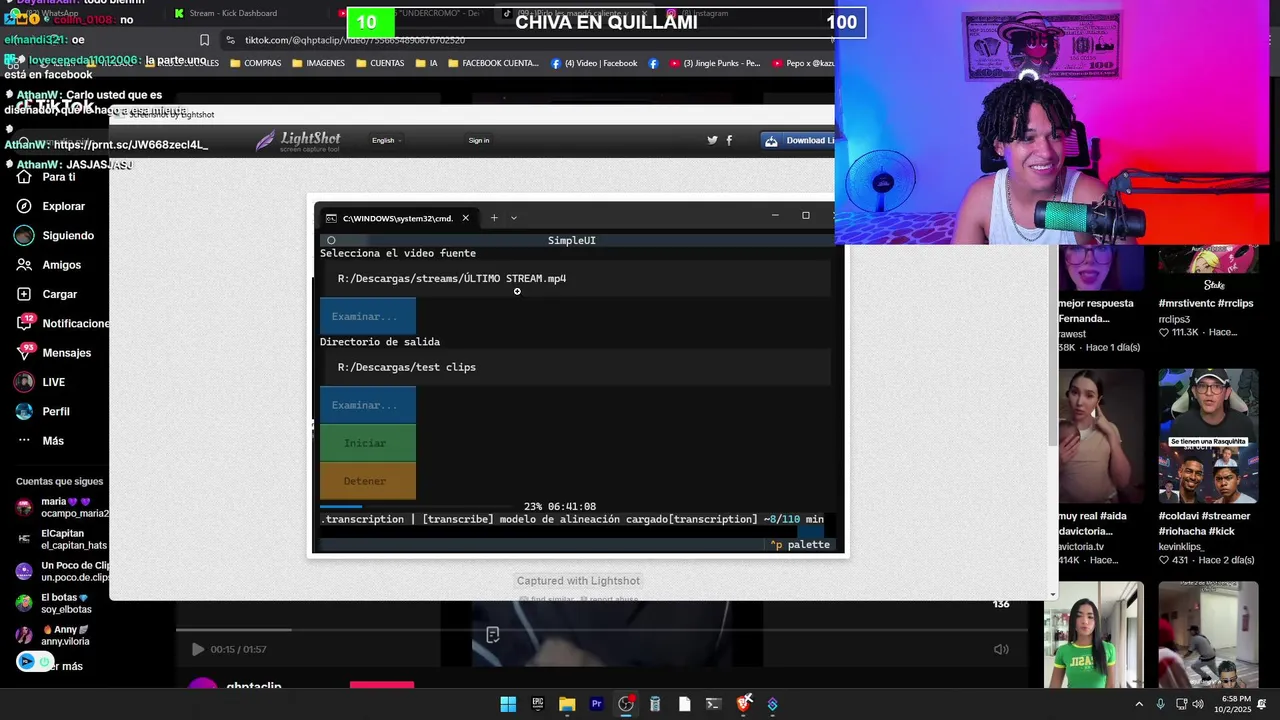Open the IMAGENES bookmarks folder
Viewport: 1280px width, 720px height.
click(x=318, y=63)
